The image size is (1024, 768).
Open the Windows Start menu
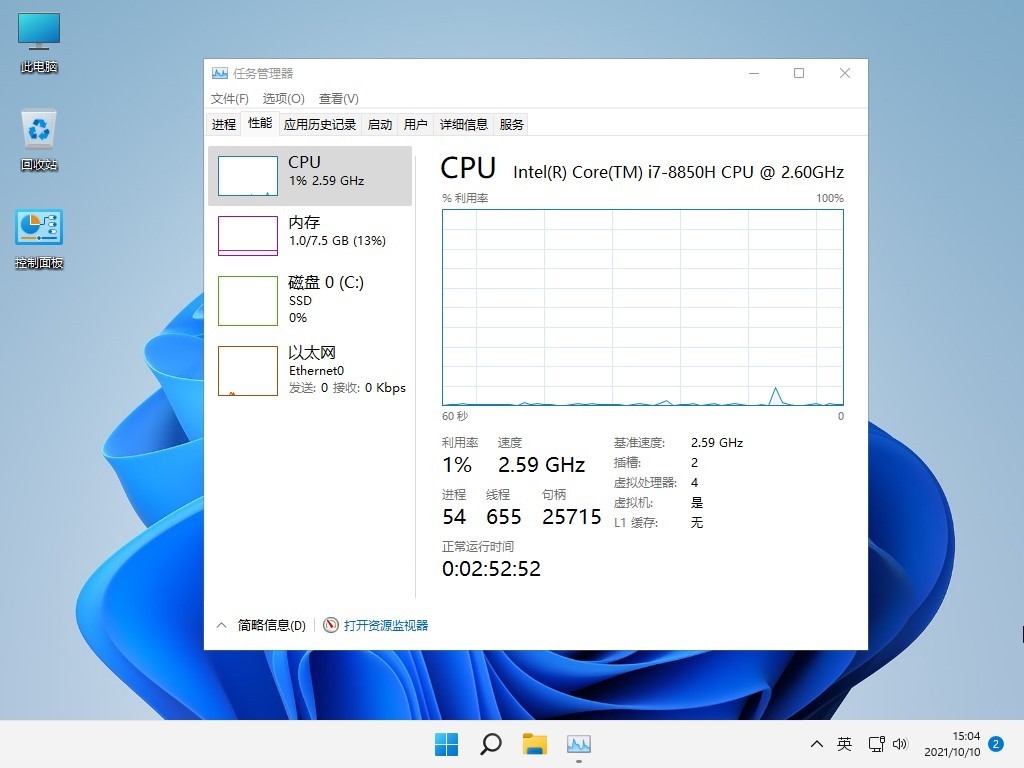(x=446, y=744)
